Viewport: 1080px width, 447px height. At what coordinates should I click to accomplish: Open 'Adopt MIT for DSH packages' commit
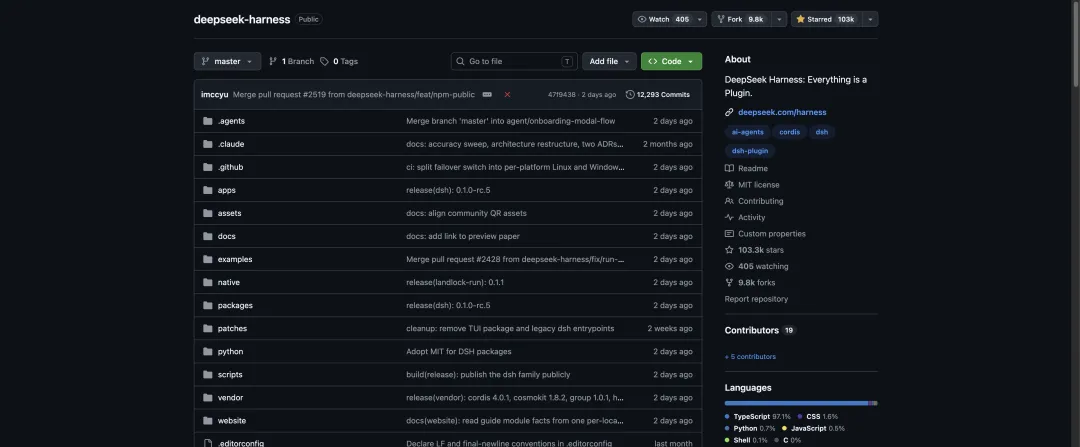(x=459, y=352)
